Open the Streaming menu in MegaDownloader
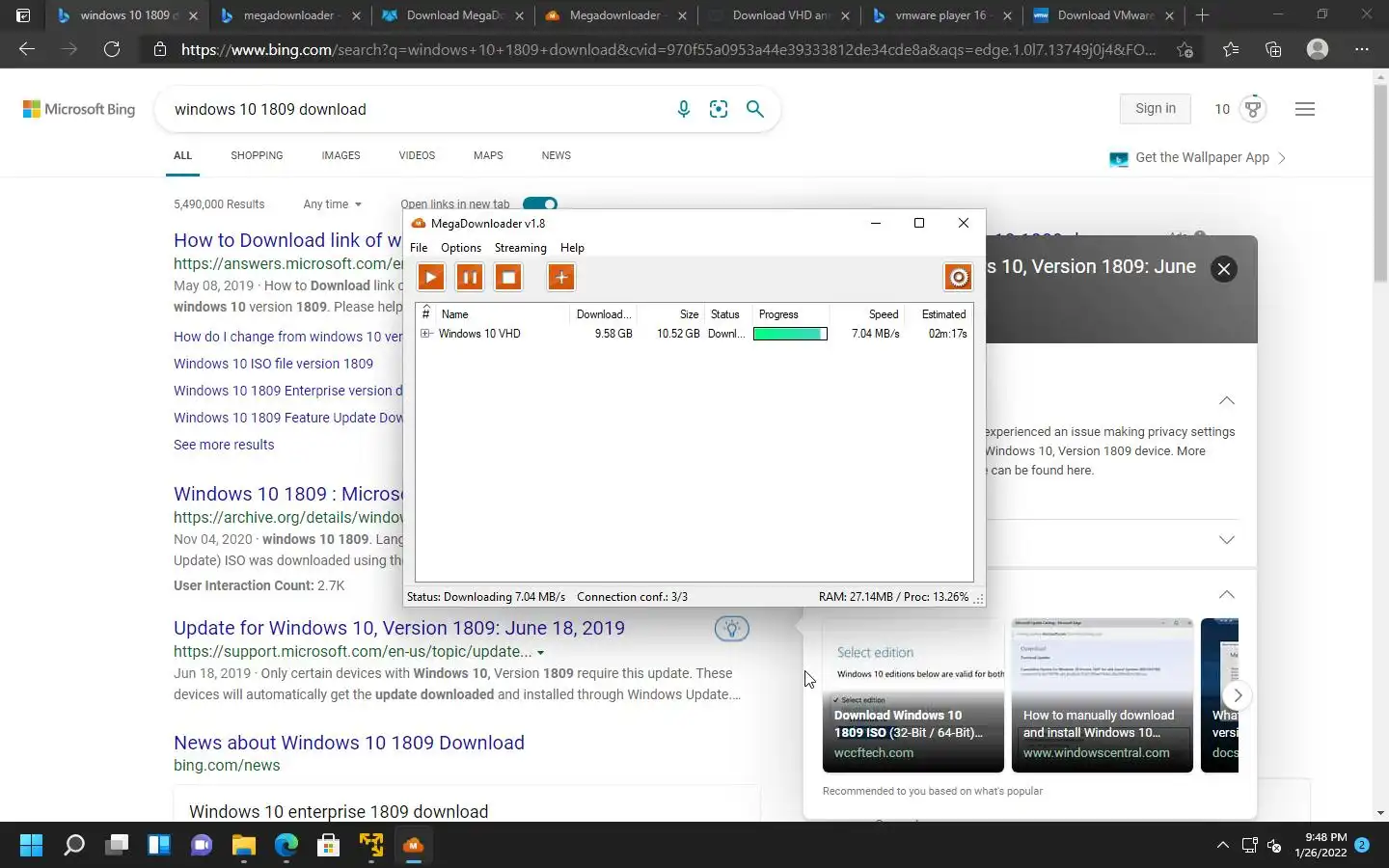The image size is (1389, 868). [x=521, y=248]
